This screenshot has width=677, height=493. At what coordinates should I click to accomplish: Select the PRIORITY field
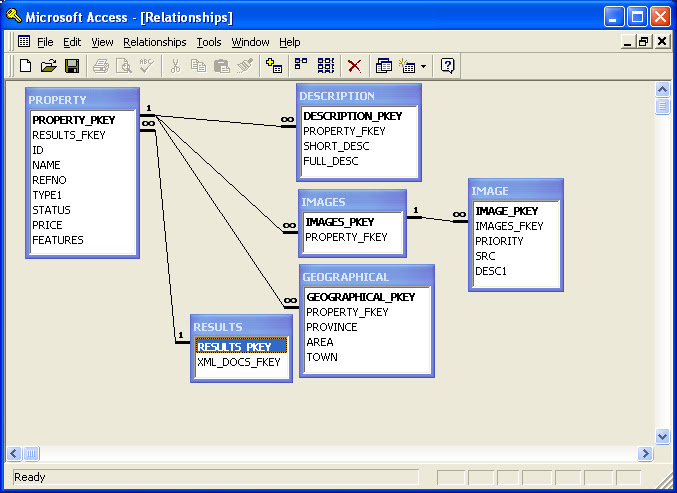point(500,241)
